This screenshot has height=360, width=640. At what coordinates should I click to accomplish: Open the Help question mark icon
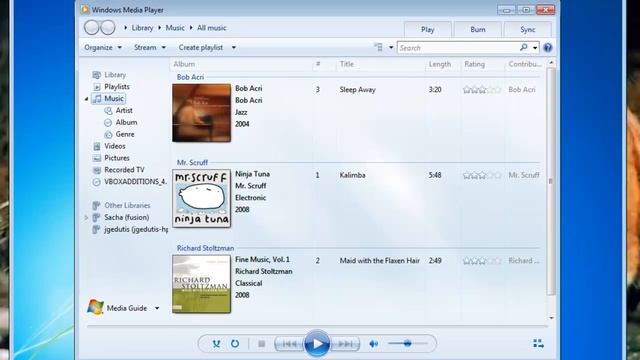(x=548, y=47)
